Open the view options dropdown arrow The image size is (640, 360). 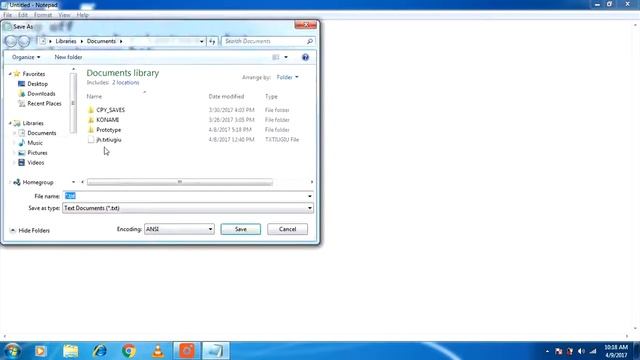click(286, 57)
